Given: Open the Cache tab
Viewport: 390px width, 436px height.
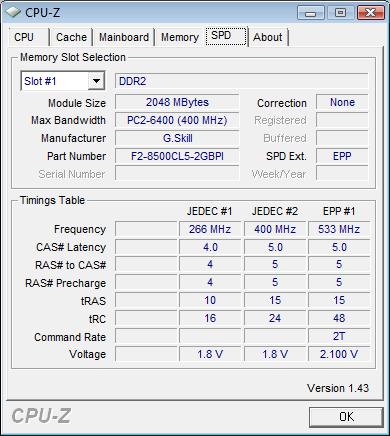Looking at the screenshot, I should click(x=71, y=37).
